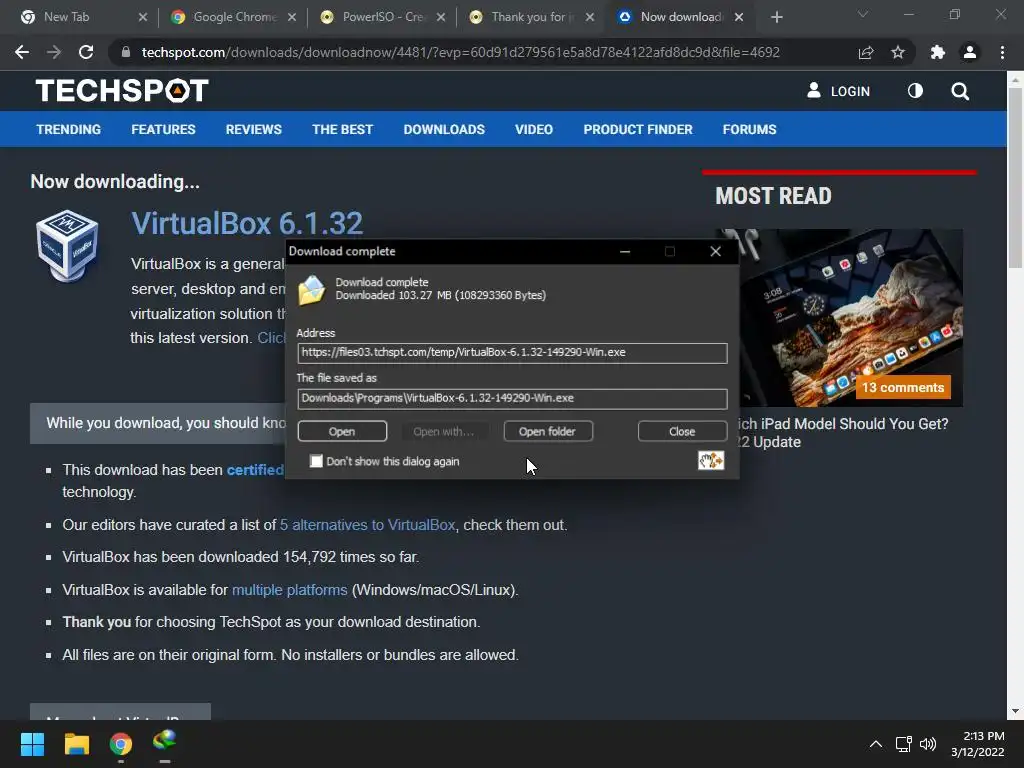Viewport: 1024px width, 768px height.
Task: Open a new browser tab
Action: tap(776, 17)
